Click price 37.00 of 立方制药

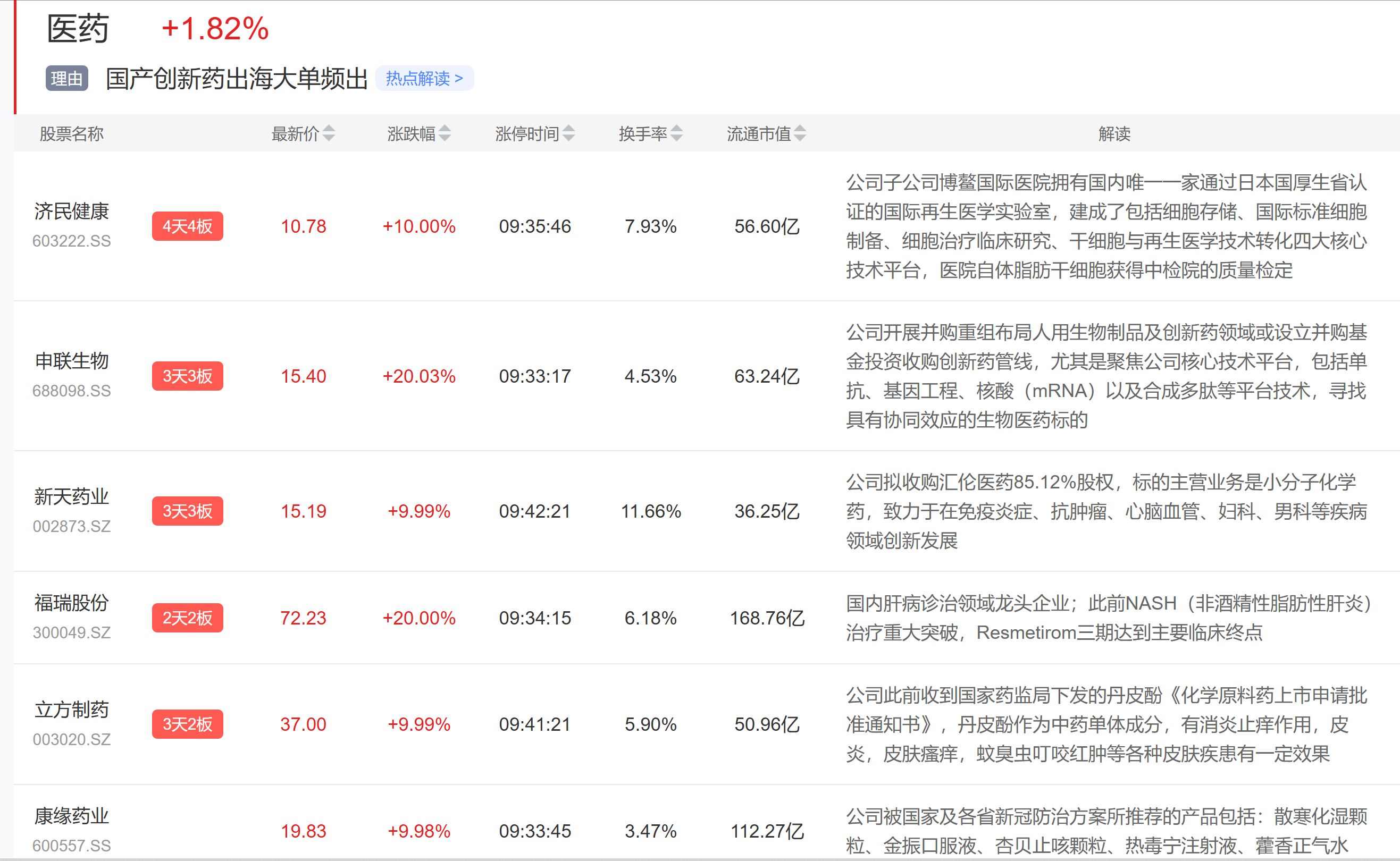pyautogui.click(x=303, y=724)
